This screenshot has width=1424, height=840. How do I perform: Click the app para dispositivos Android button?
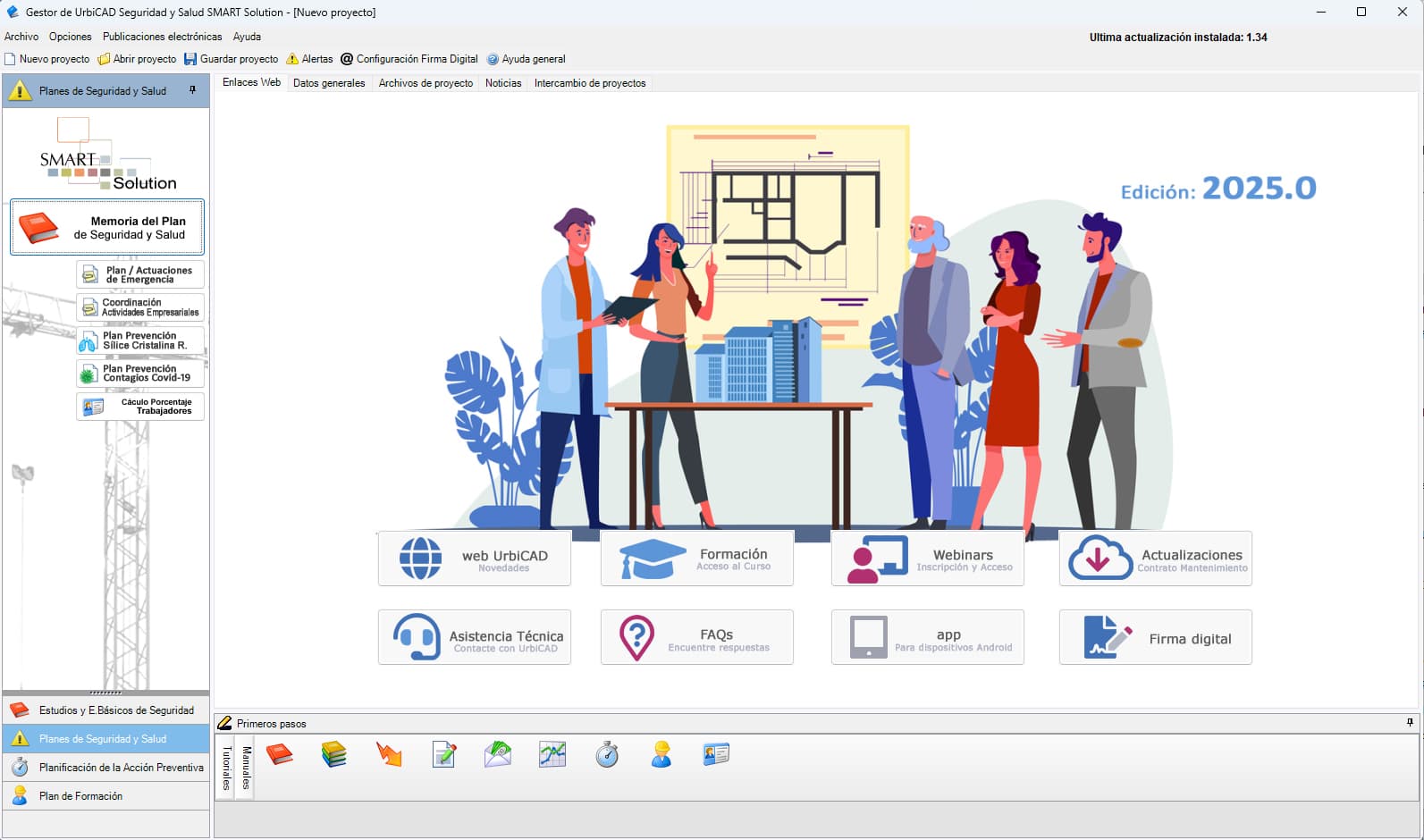click(928, 637)
